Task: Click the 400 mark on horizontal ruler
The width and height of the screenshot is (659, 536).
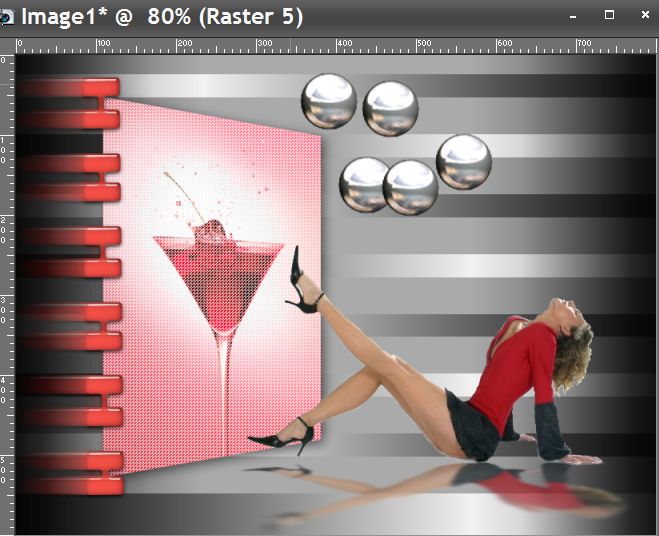Action: click(343, 45)
